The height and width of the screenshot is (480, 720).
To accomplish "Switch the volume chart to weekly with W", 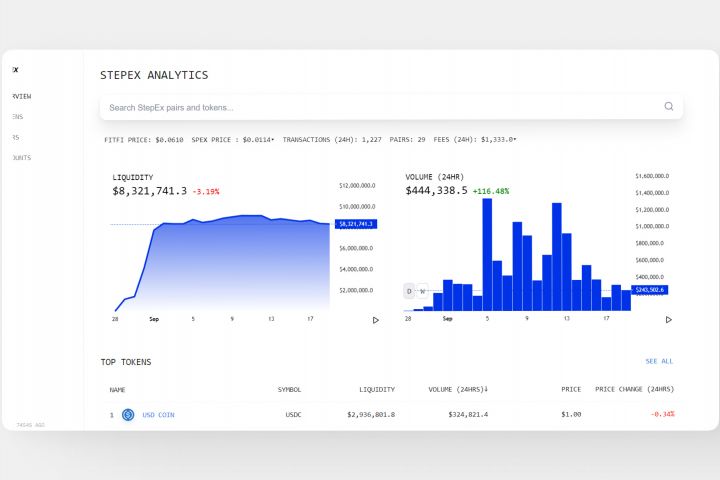I will [422, 291].
